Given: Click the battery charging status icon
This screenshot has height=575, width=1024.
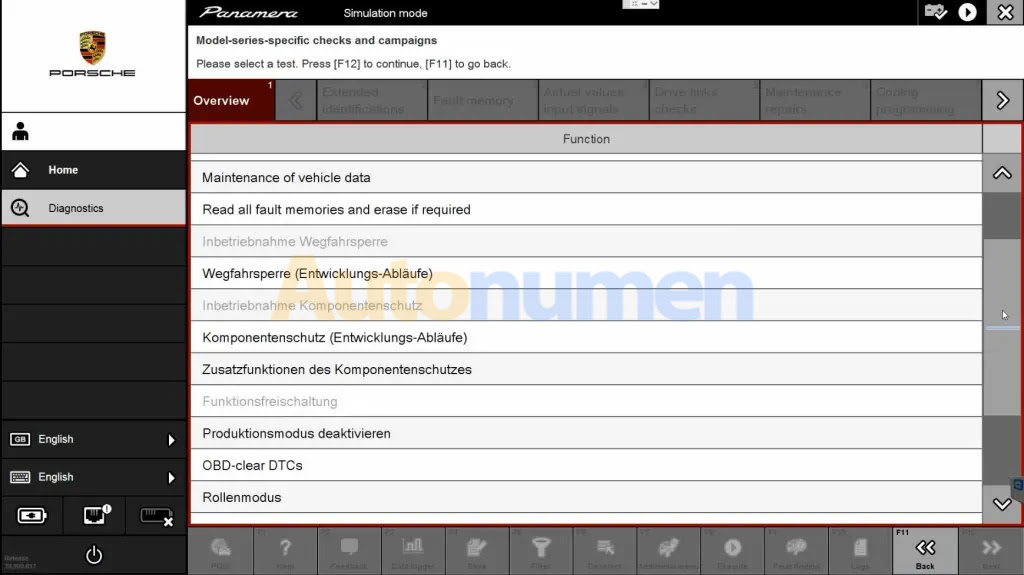Looking at the screenshot, I should [x=32, y=516].
